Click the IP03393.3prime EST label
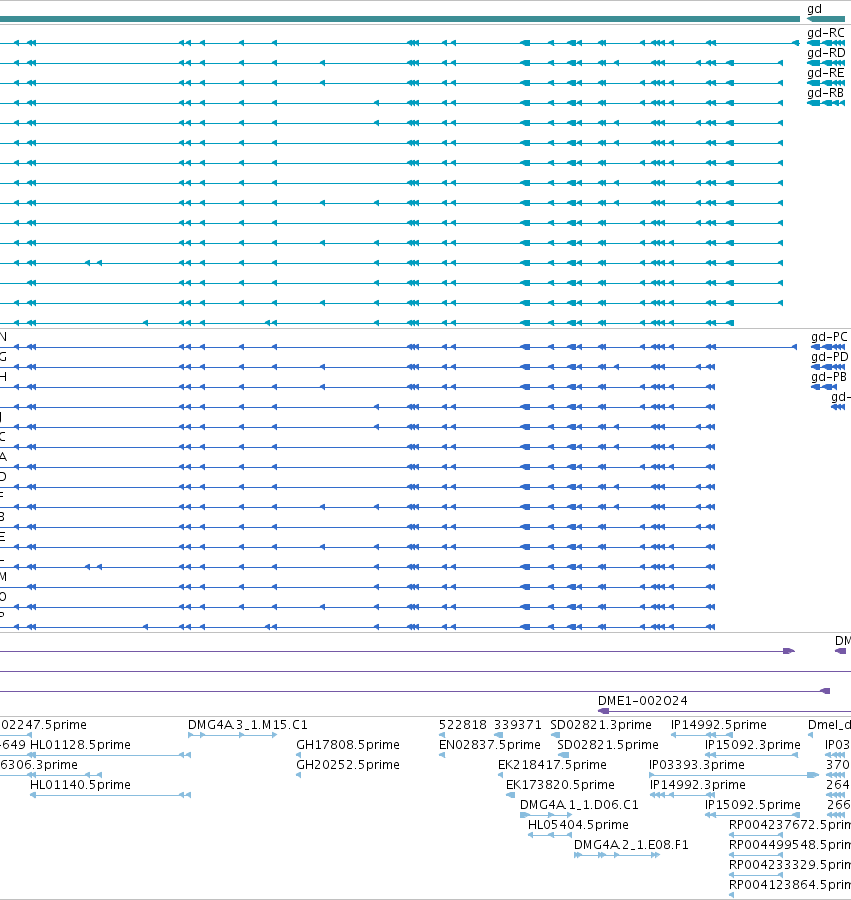The image size is (851, 900). 697,765
